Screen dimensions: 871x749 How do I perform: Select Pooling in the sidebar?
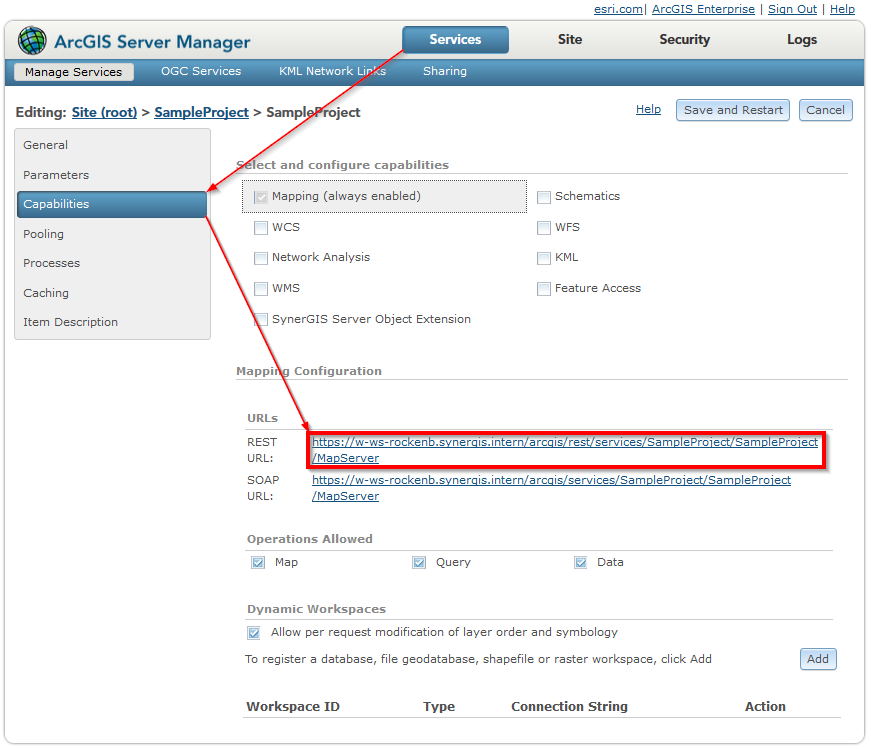click(43, 234)
